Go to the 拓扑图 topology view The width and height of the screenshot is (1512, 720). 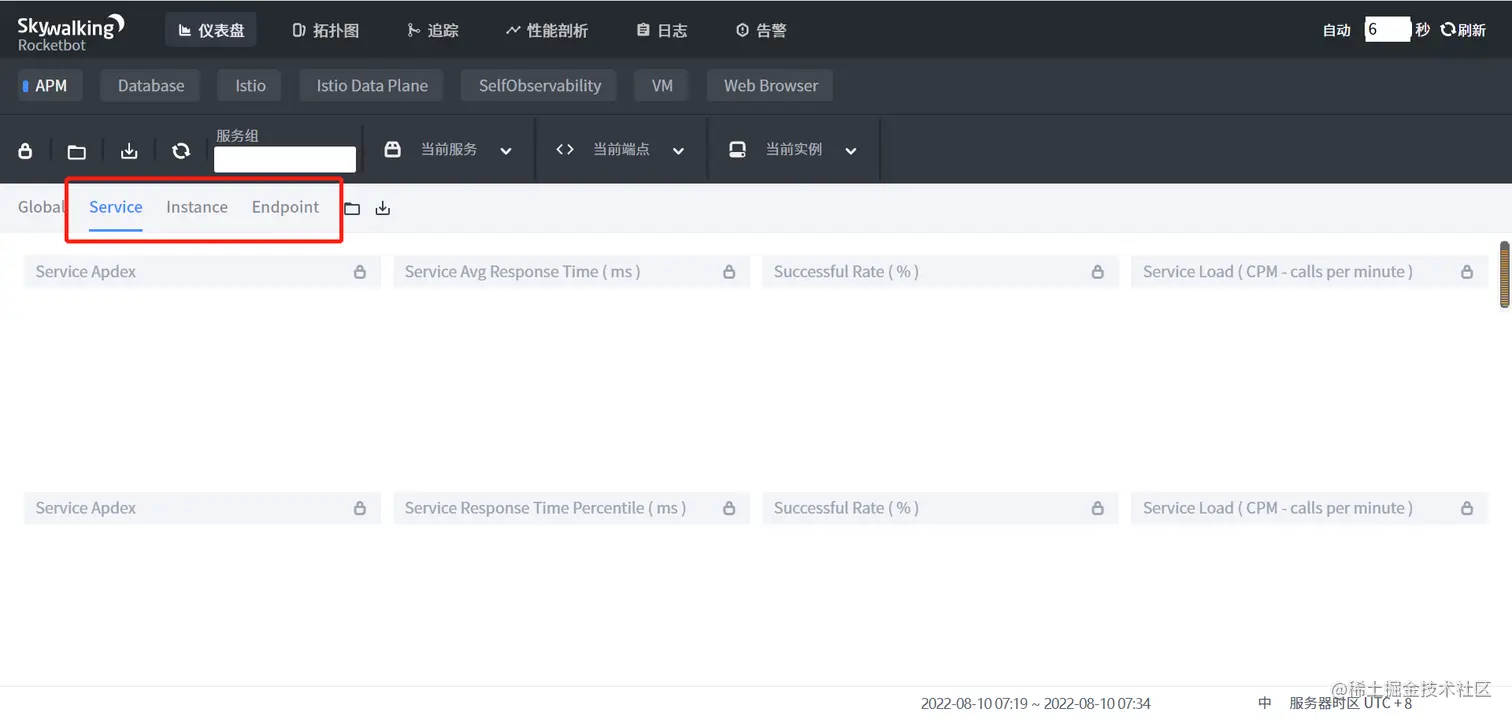pyautogui.click(x=325, y=30)
